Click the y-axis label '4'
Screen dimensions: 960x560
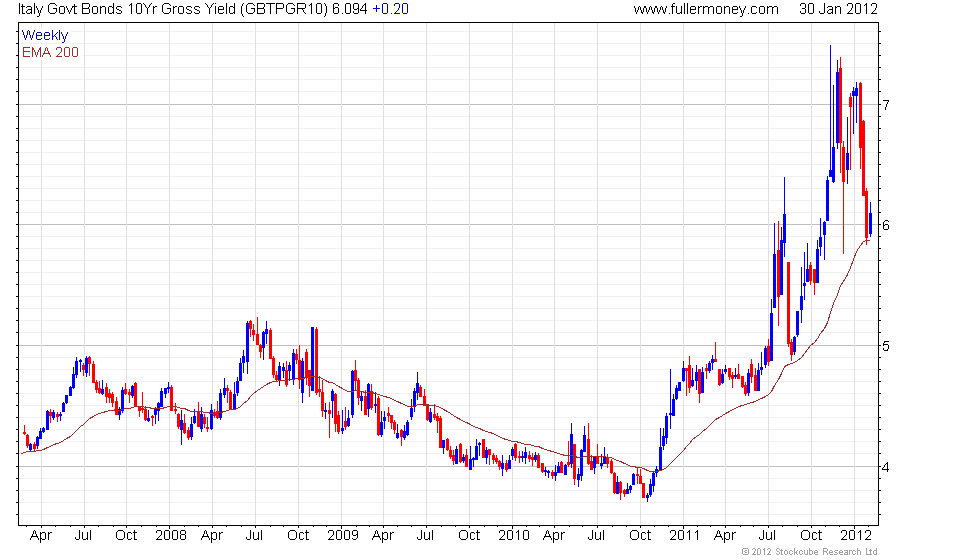point(886,467)
